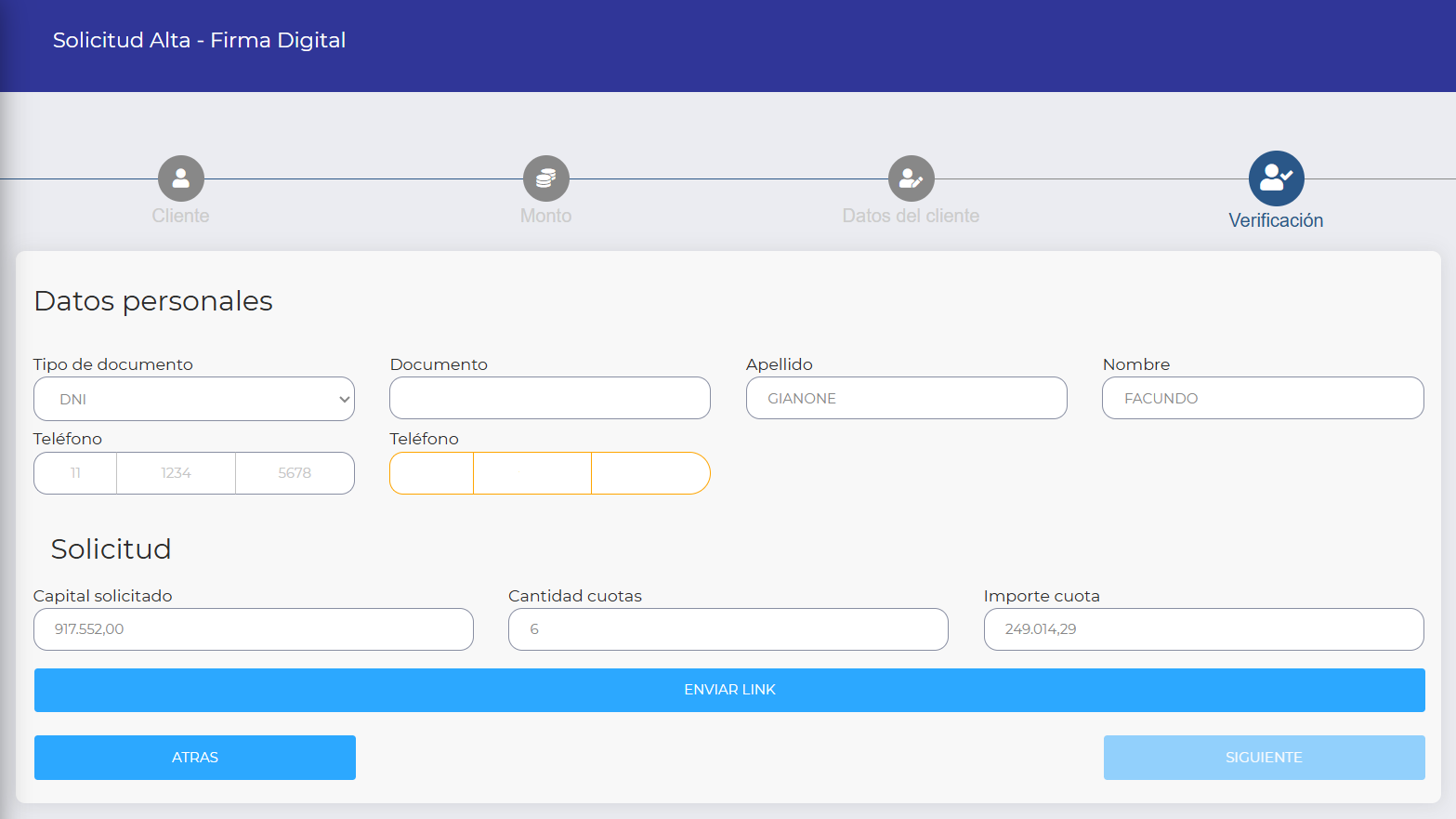Click the Nombre field showing FACUNDO
The width and height of the screenshot is (1456, 819).
tap(1263, 398)
